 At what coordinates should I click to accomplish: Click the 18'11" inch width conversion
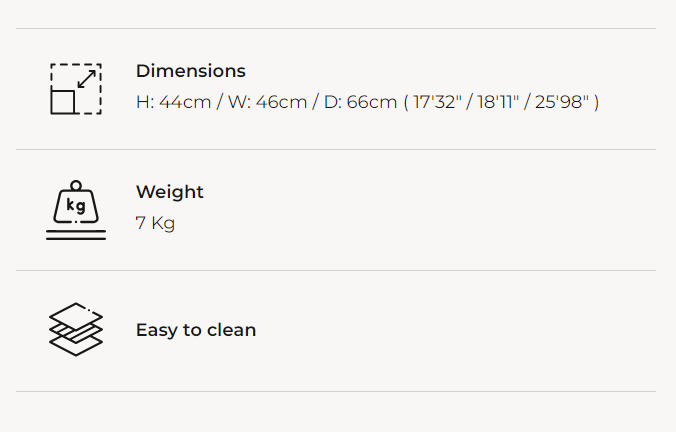[499, 102]
